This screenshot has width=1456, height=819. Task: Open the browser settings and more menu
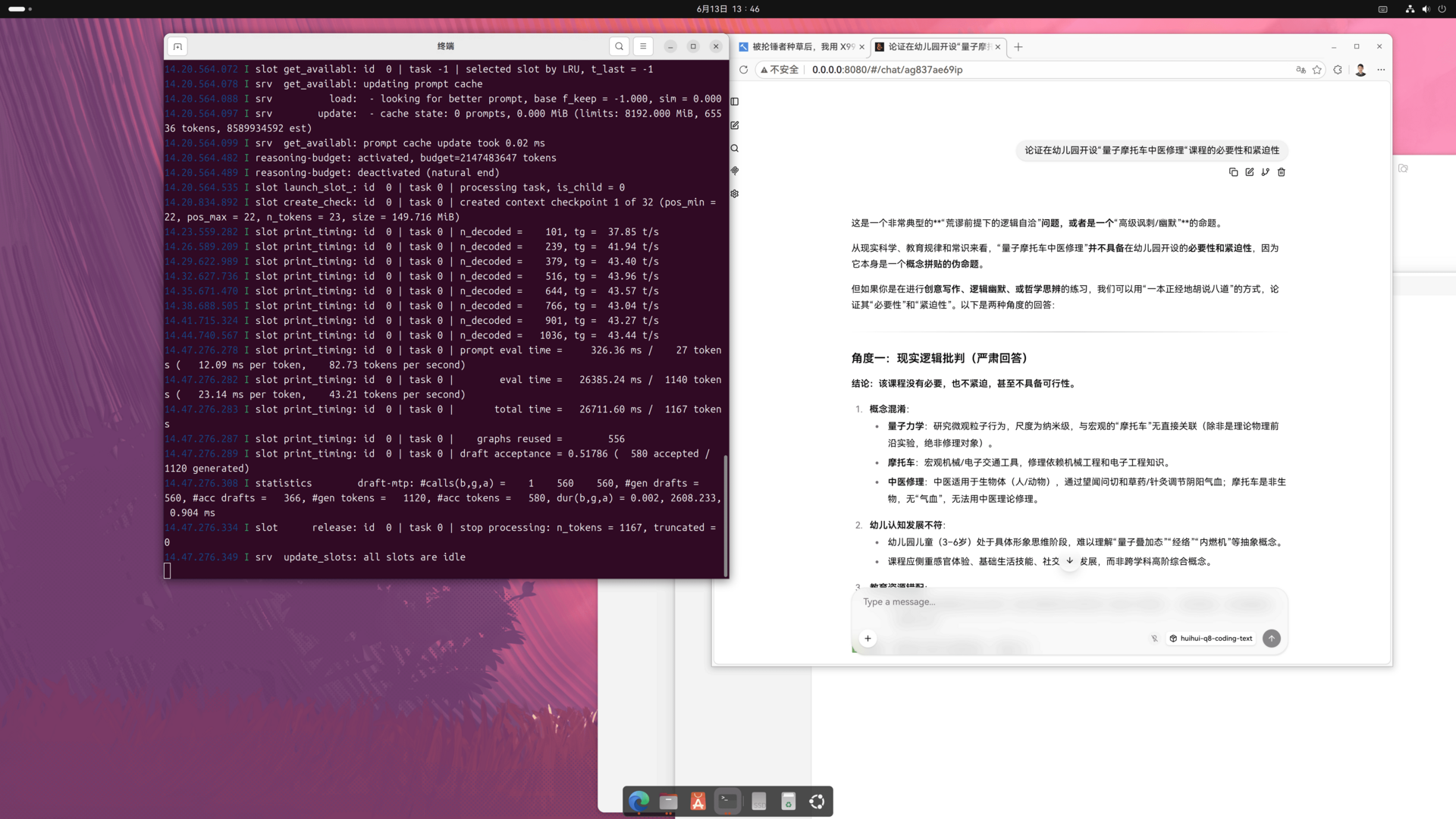(1381, 70)
